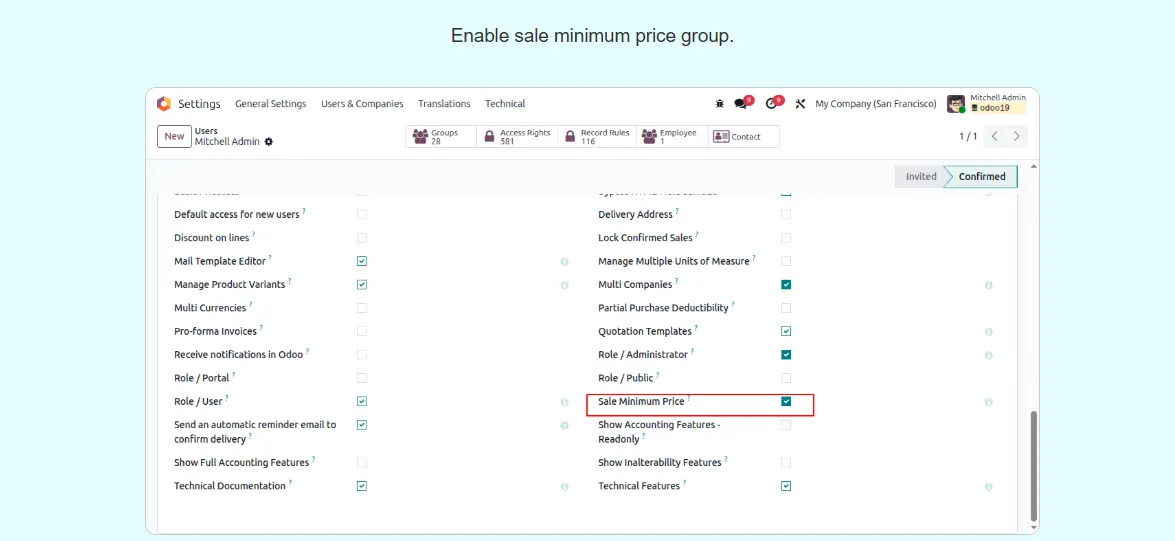Open the Users & Companies menu
Image resolution: width=1175 pixels, height=541 pixels.
362,104
